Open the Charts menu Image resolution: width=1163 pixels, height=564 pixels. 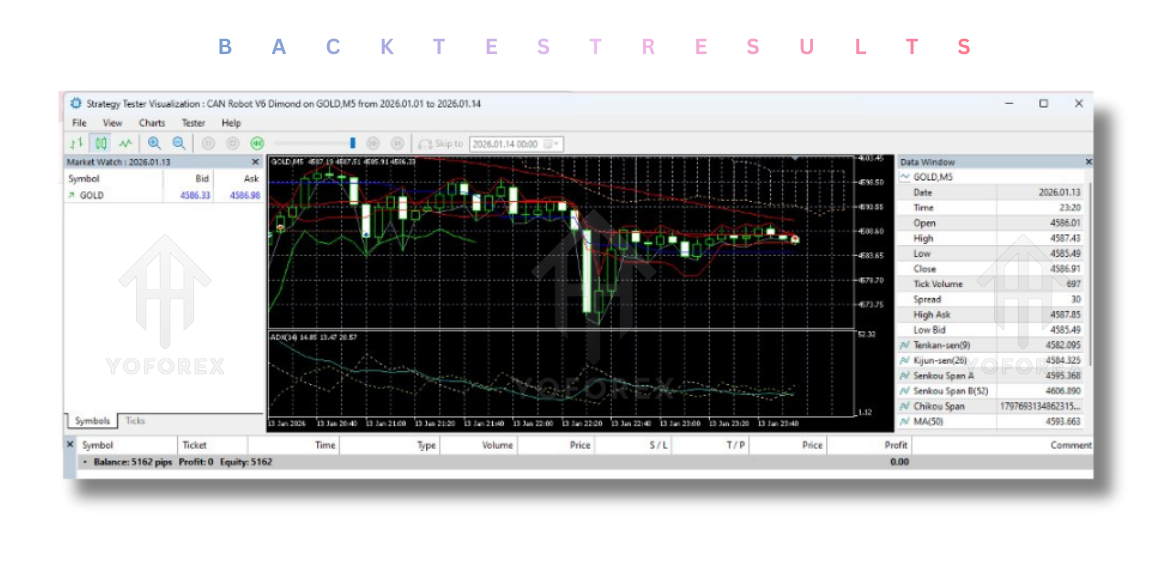[152, 123]
